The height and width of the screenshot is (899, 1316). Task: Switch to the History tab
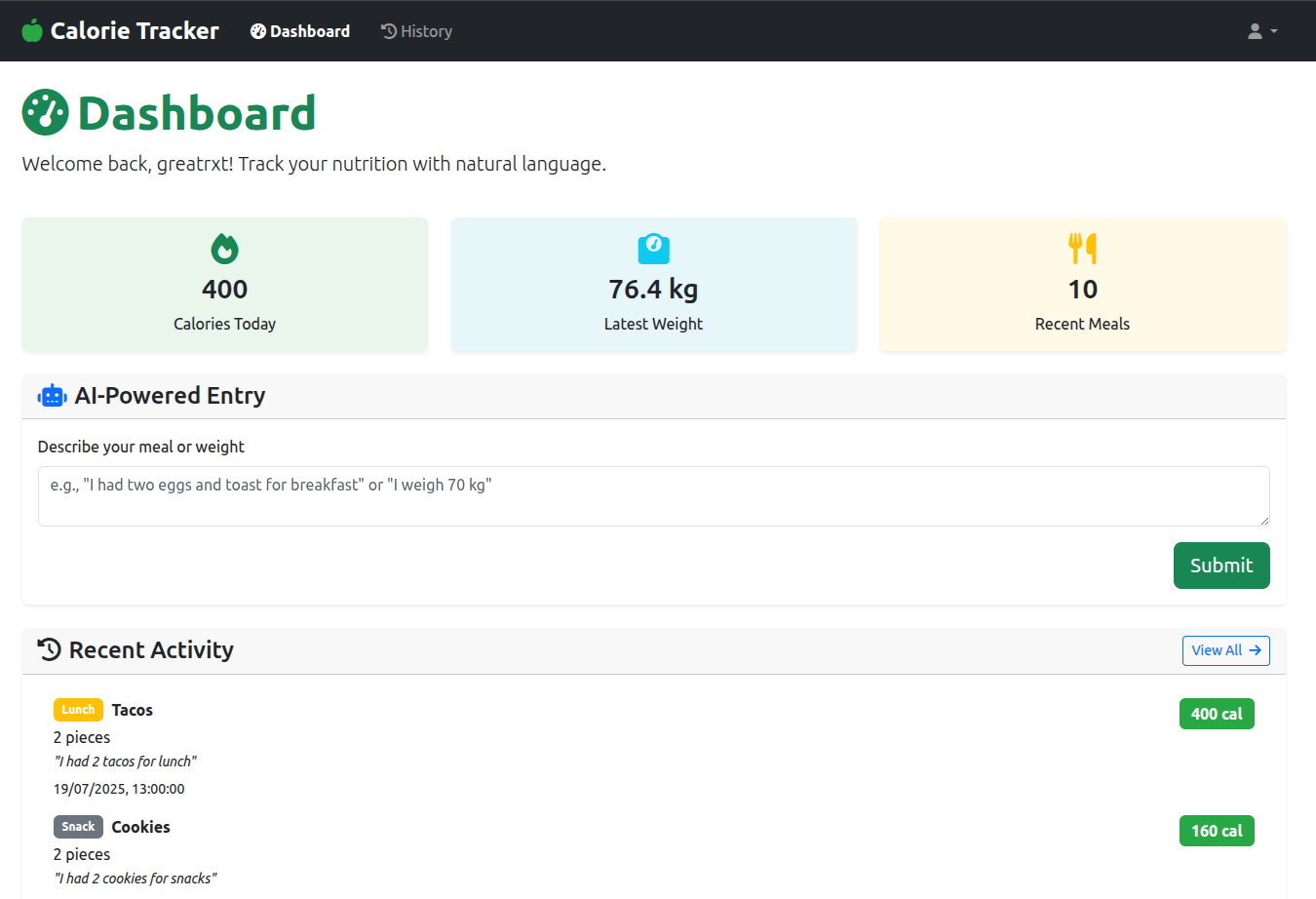(x=416, y=30)
